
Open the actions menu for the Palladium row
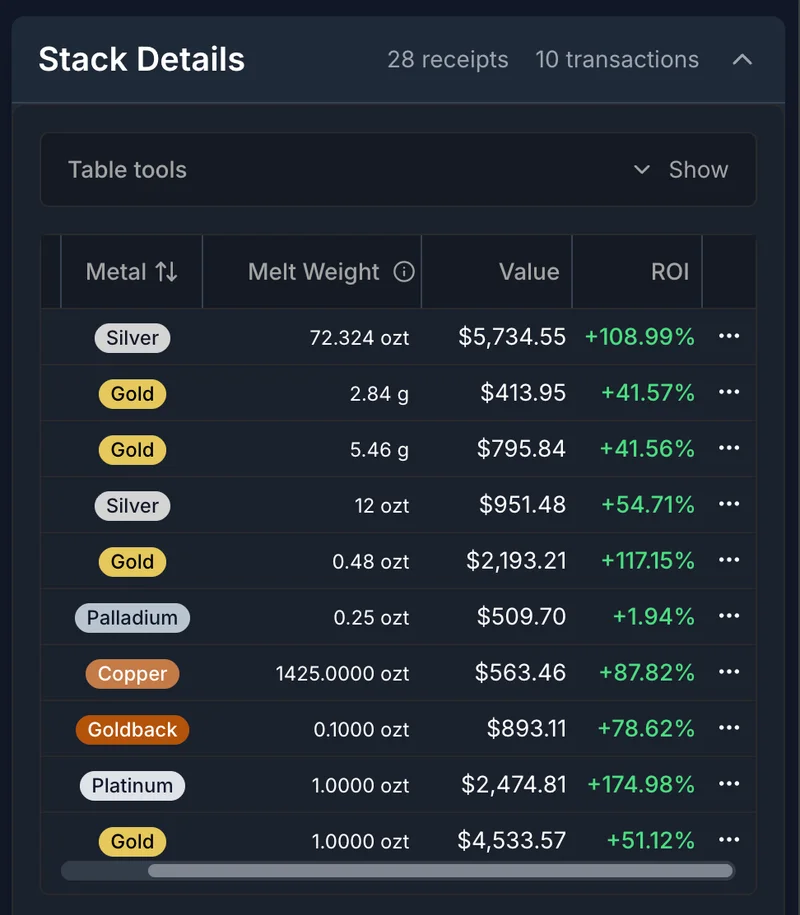tap(729, 617)
